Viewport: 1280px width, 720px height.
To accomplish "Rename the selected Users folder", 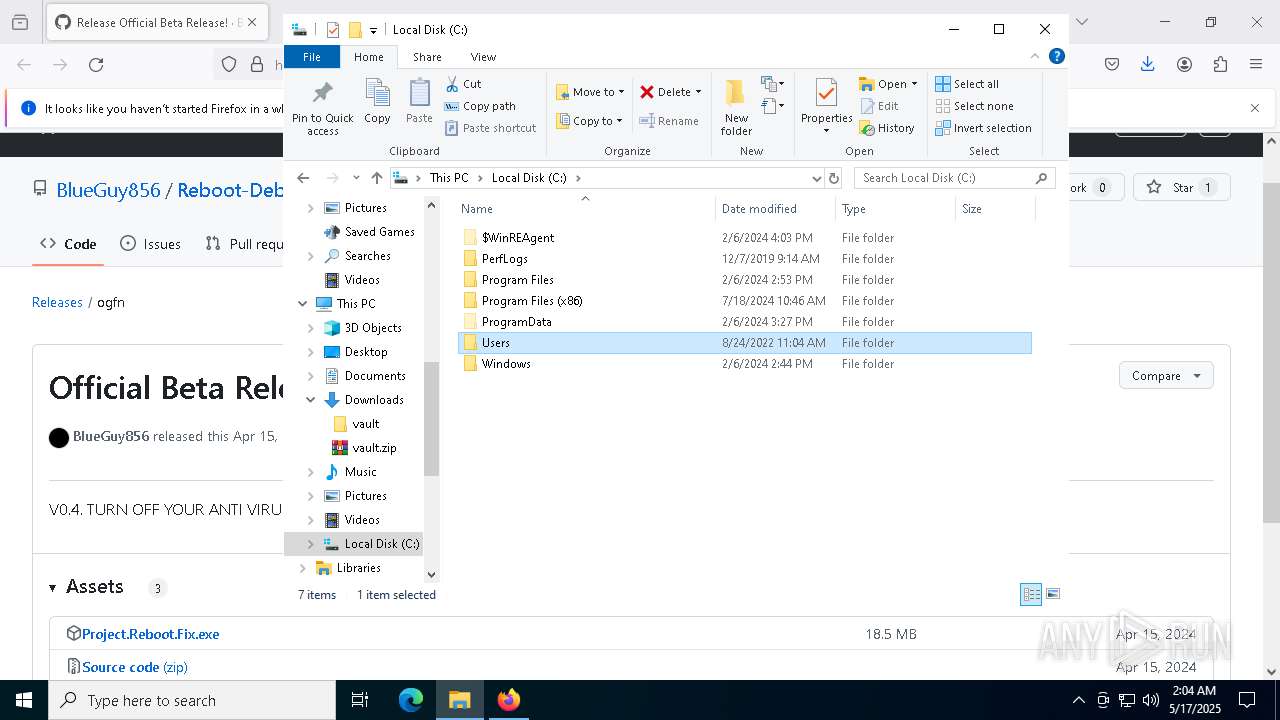I will [669, 121].
